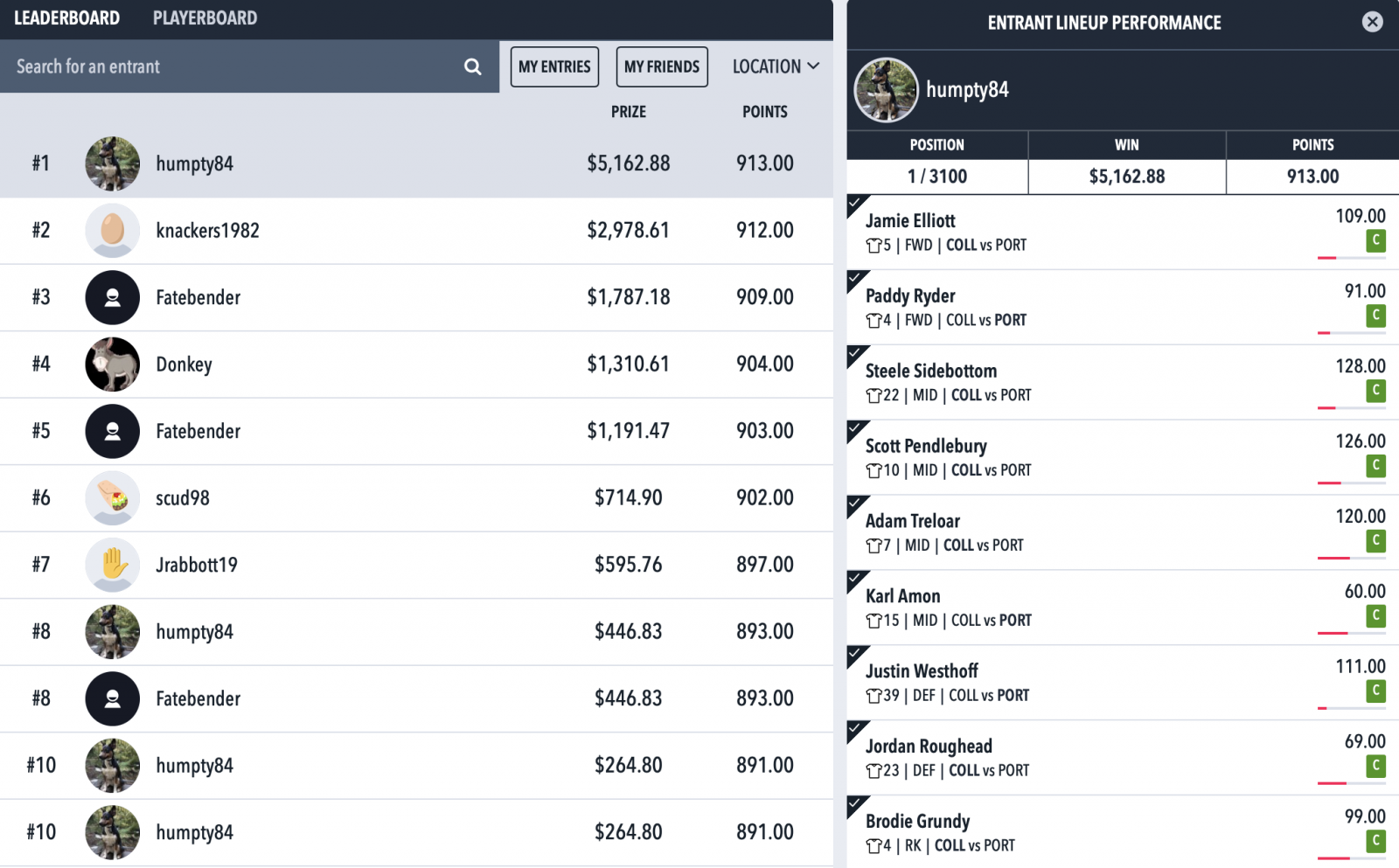
Task: Click the $5,162.88 prize in leaderboard row
Action: pyautogui.click(x=629, y=163)
